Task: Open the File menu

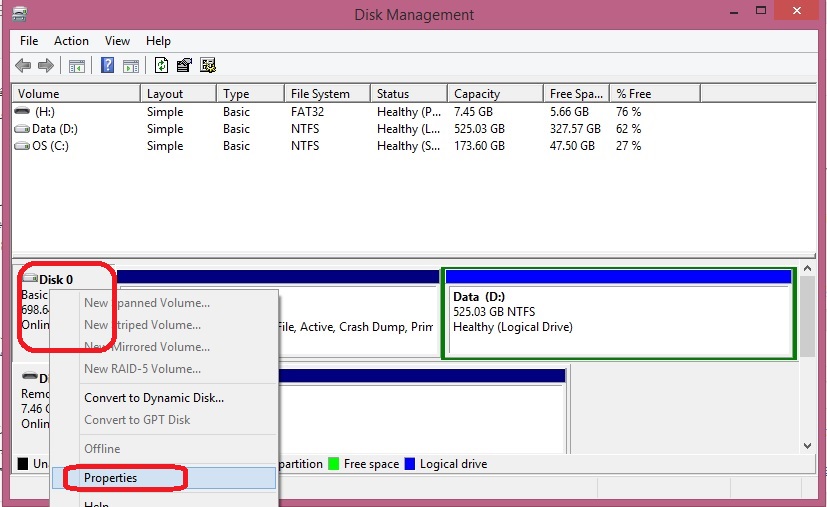Action: 29,41
